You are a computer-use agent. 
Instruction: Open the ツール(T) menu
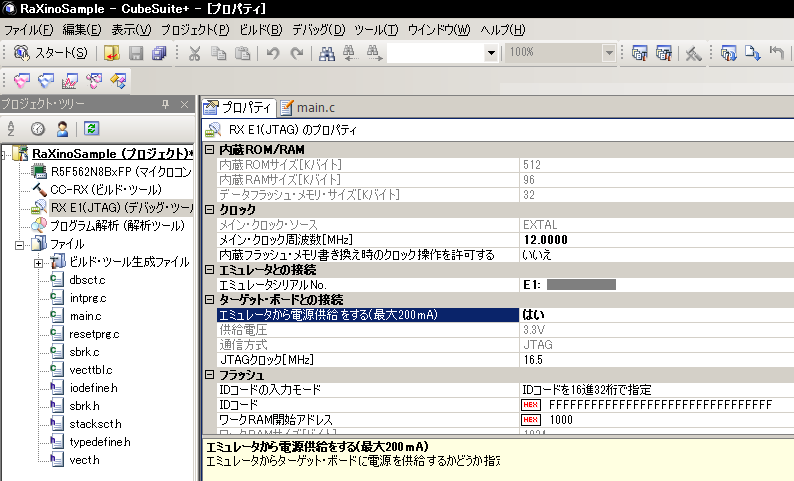376,30
